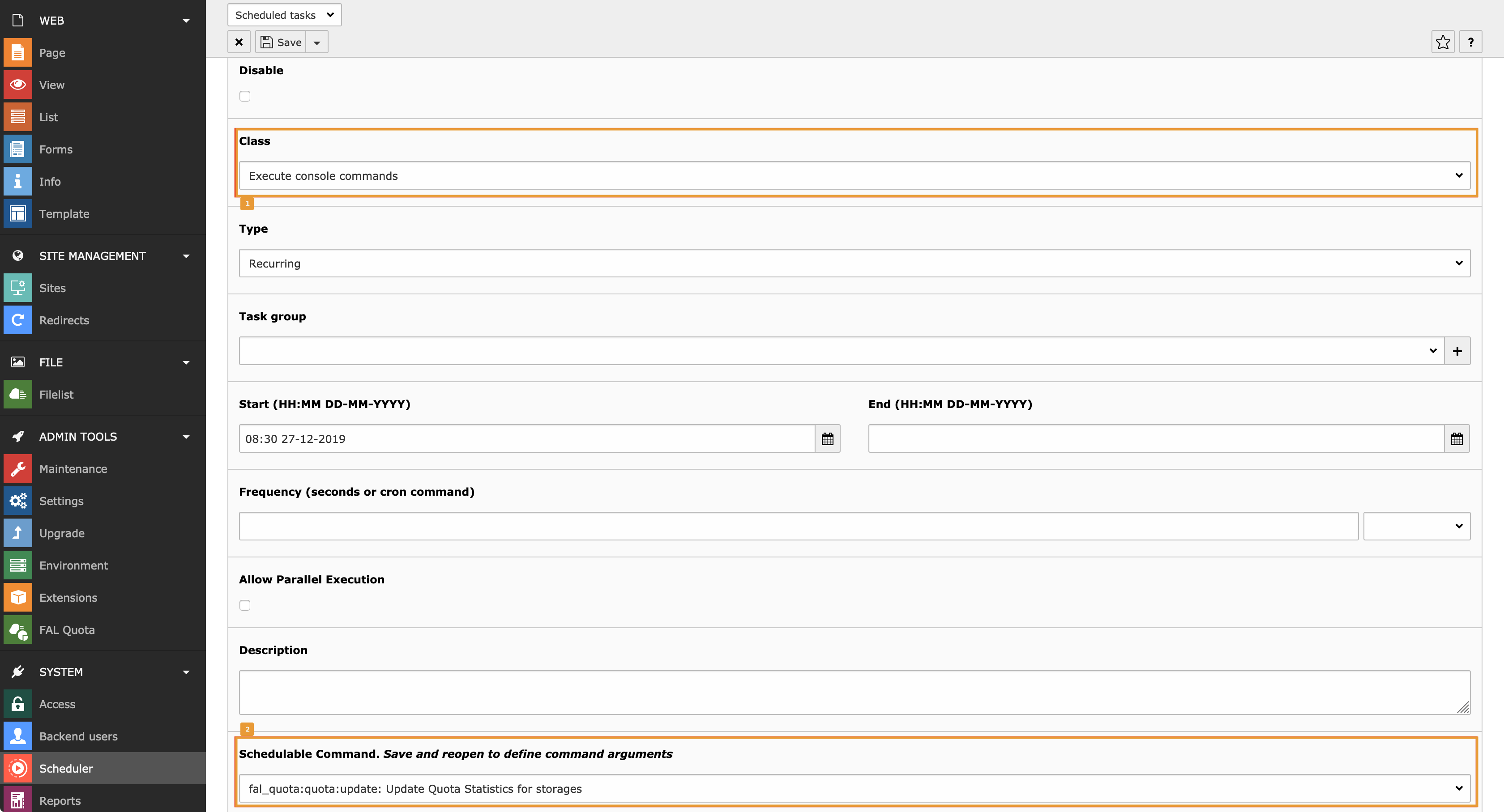Select Page in the module menu
The image size is (1504, 812).
coord(103,52)
